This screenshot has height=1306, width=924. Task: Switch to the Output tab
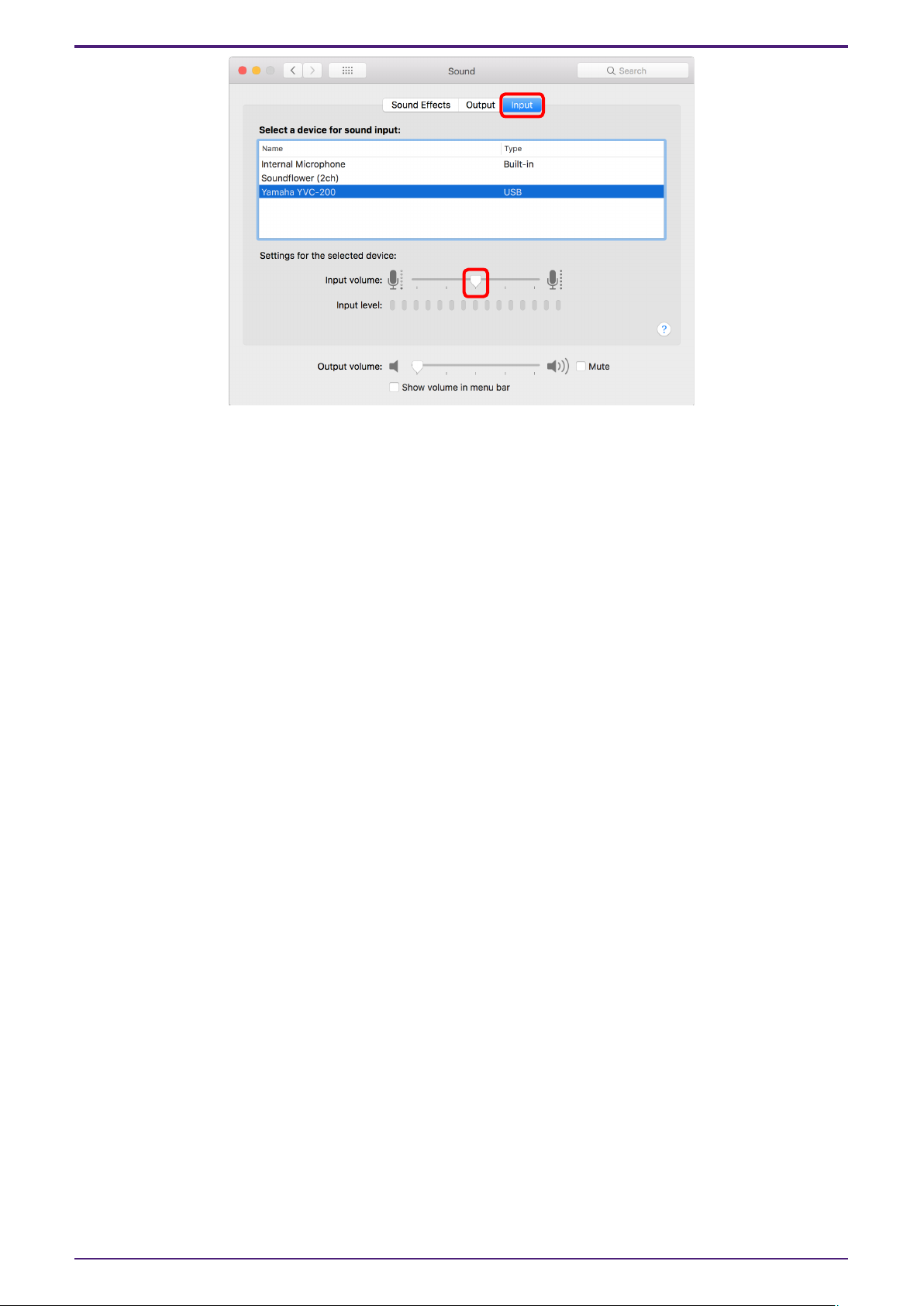[480, 105]
